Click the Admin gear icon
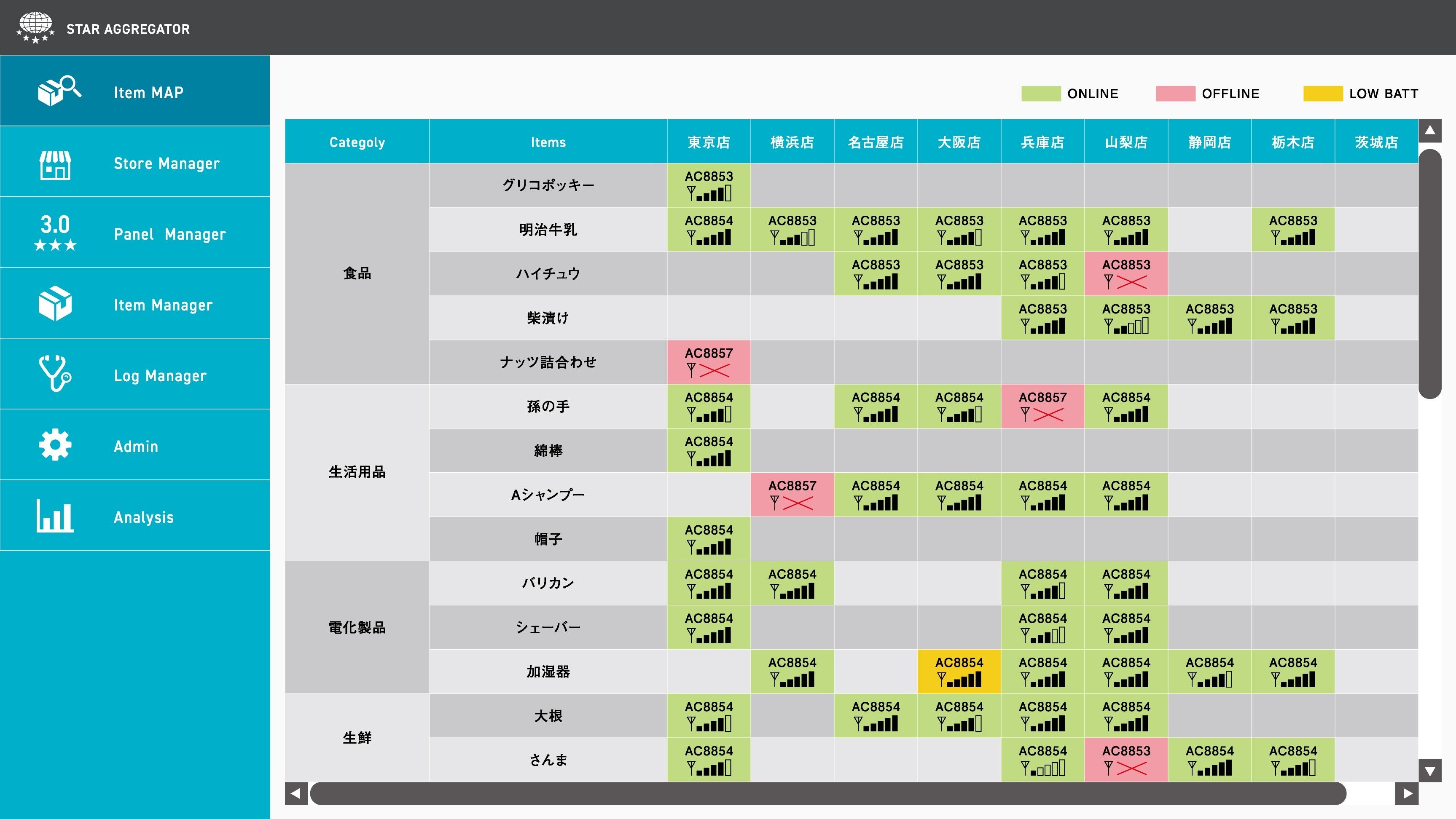This screenshot has height=819, width=1456. tap(55, 445)
